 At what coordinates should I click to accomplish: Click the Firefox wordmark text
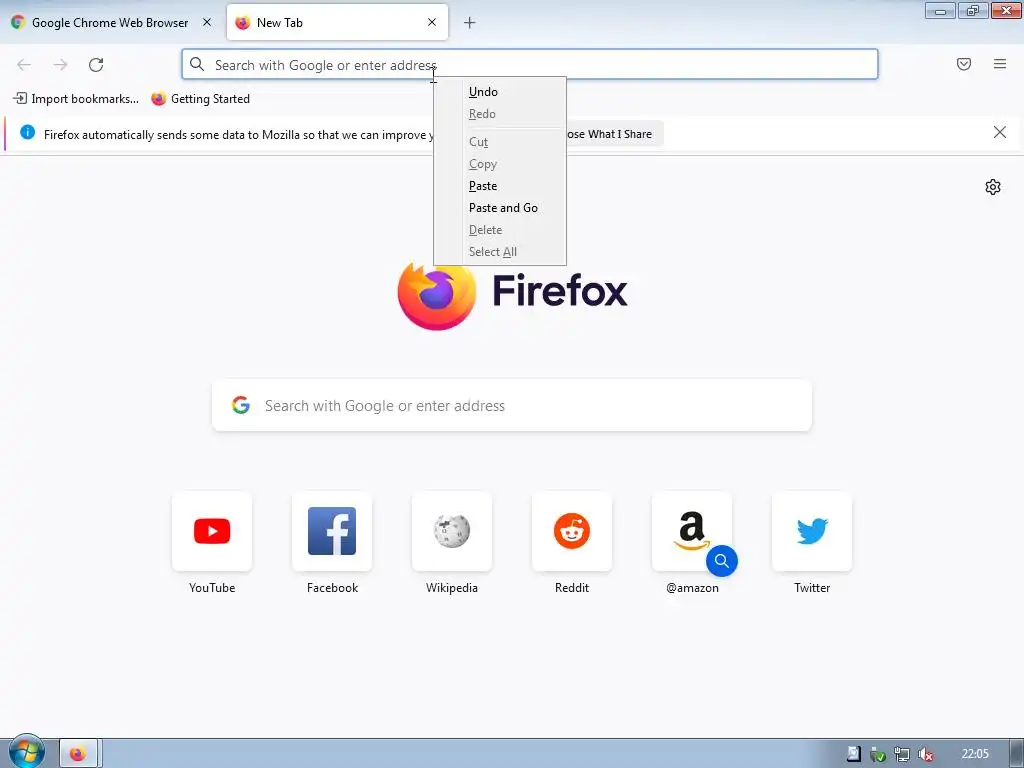point(560,291)
